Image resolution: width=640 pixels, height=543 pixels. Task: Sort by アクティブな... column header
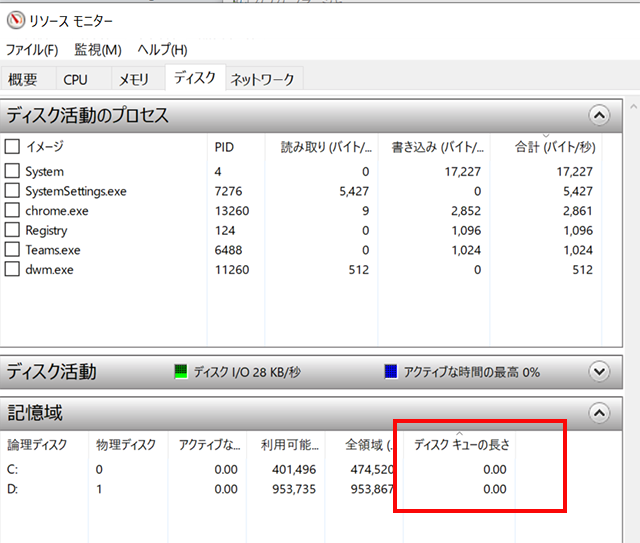(210, 445)
